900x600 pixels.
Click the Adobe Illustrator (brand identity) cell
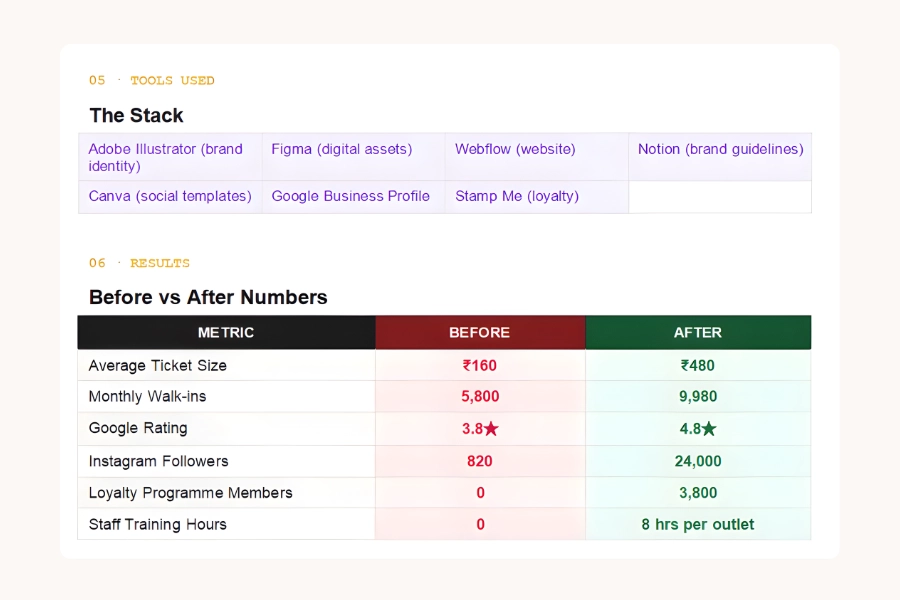pos(169,157)
